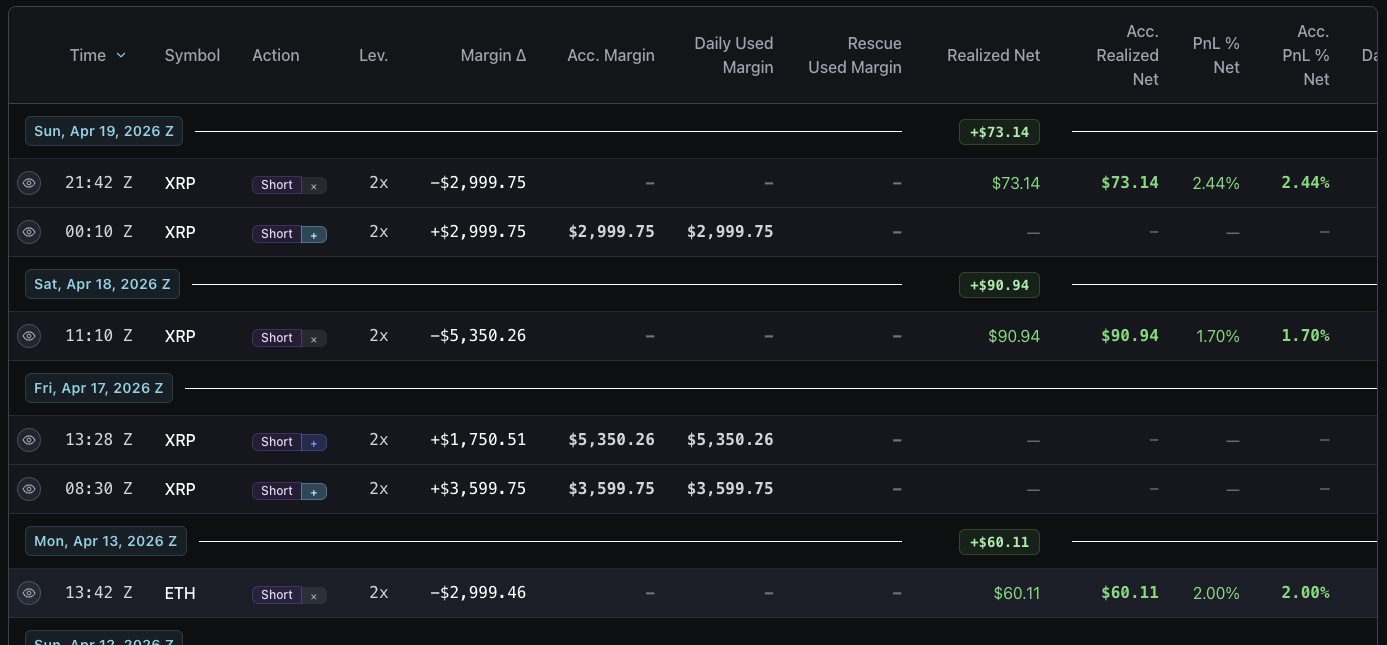The height and width of the screenshot is (645, 1387).
Task: Click the × icon beside Short on the 11:10 Z row
Action: click(x=313, y=338)
